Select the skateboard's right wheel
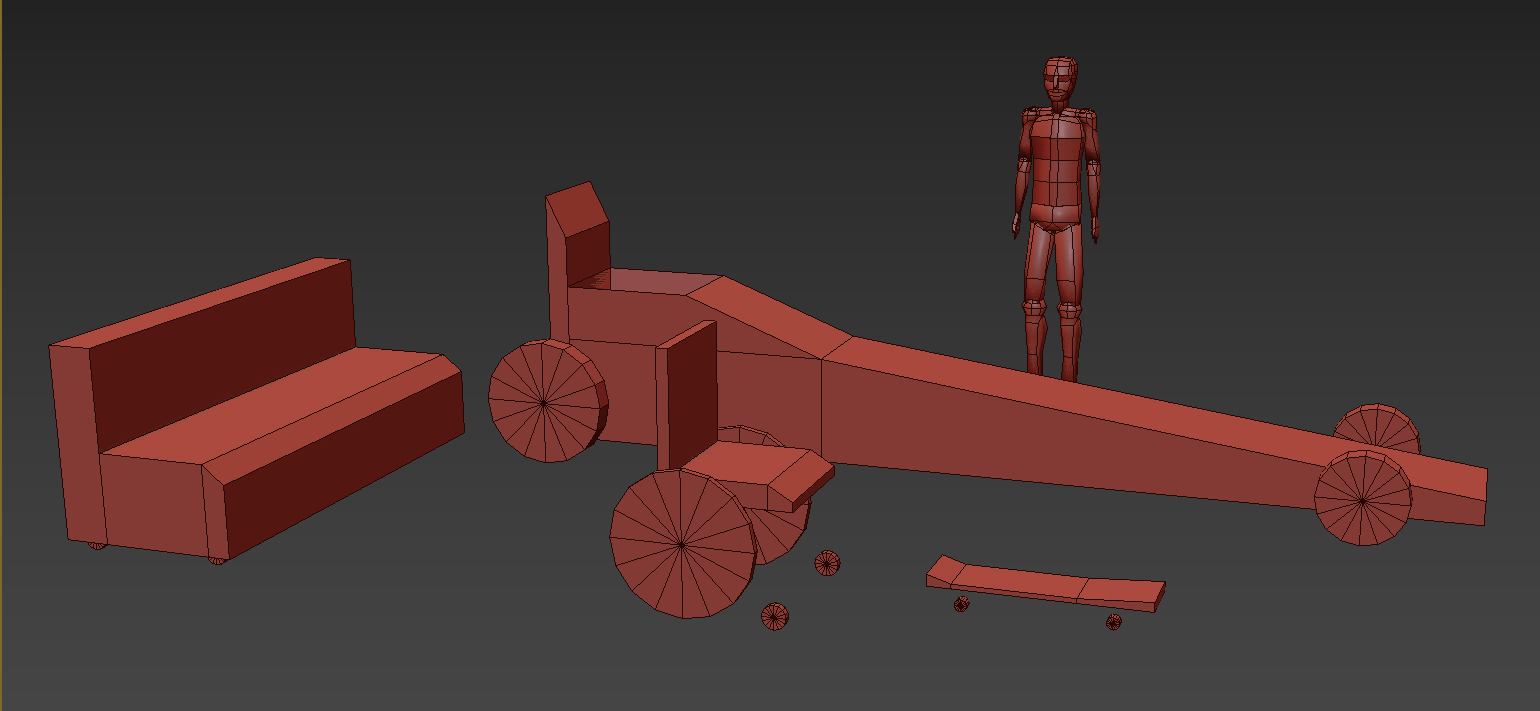Screen dimensions: 1540x711 tap(1114, 622)
